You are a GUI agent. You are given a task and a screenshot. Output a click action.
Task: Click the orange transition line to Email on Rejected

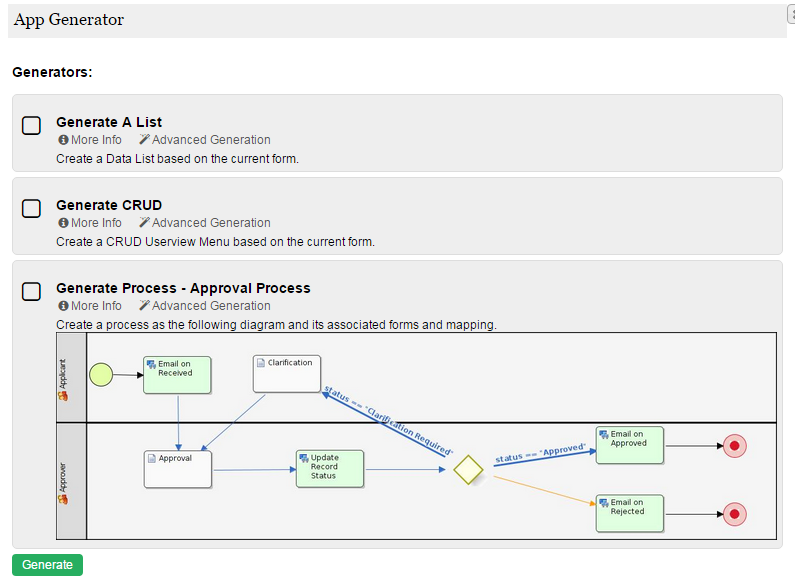tap(544, 490)
